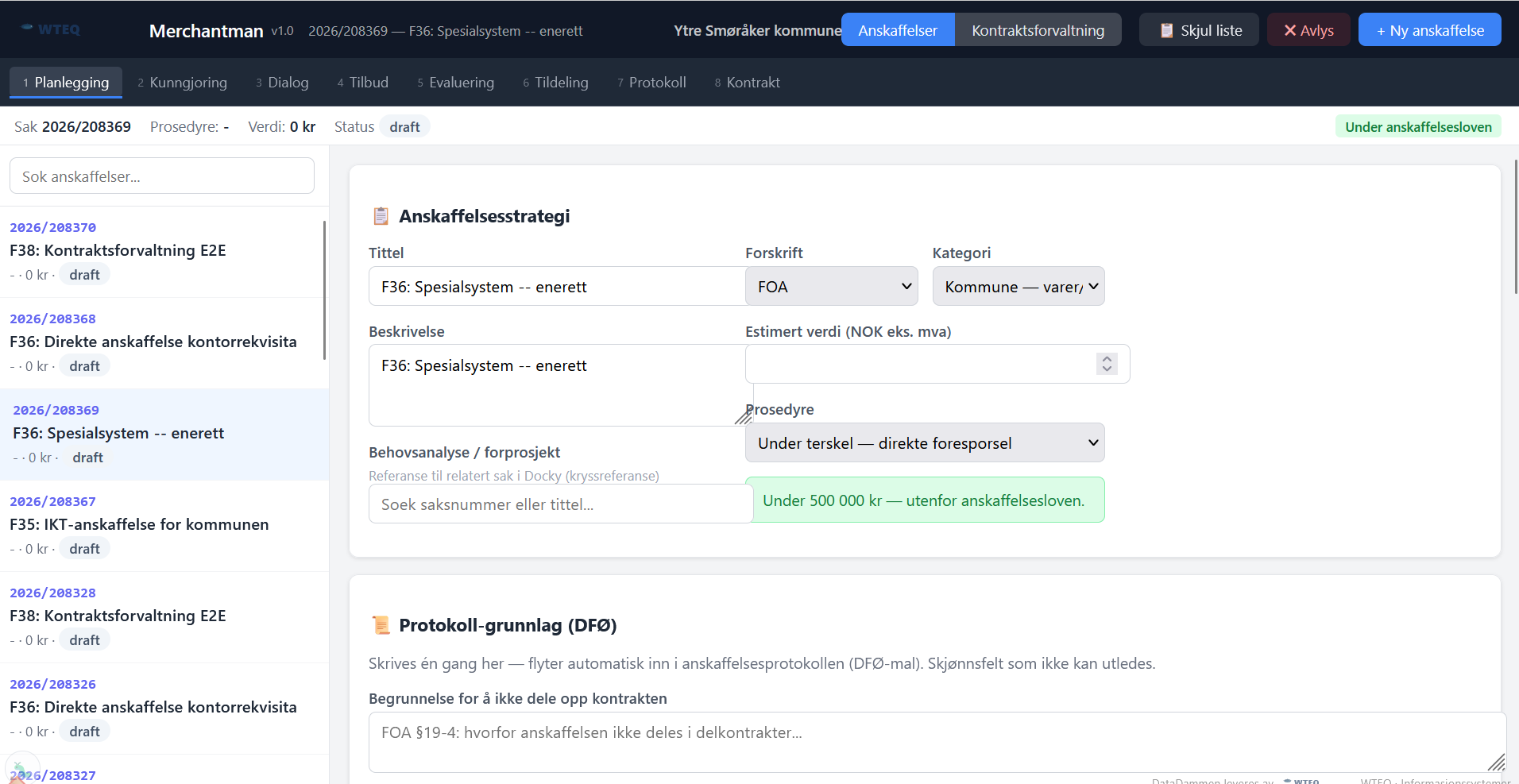Screen dimensions: 1519x784
Task: Open case 2026/208326 Direkte anskaffelse kontorrekvisita
Action: [164, 709]
